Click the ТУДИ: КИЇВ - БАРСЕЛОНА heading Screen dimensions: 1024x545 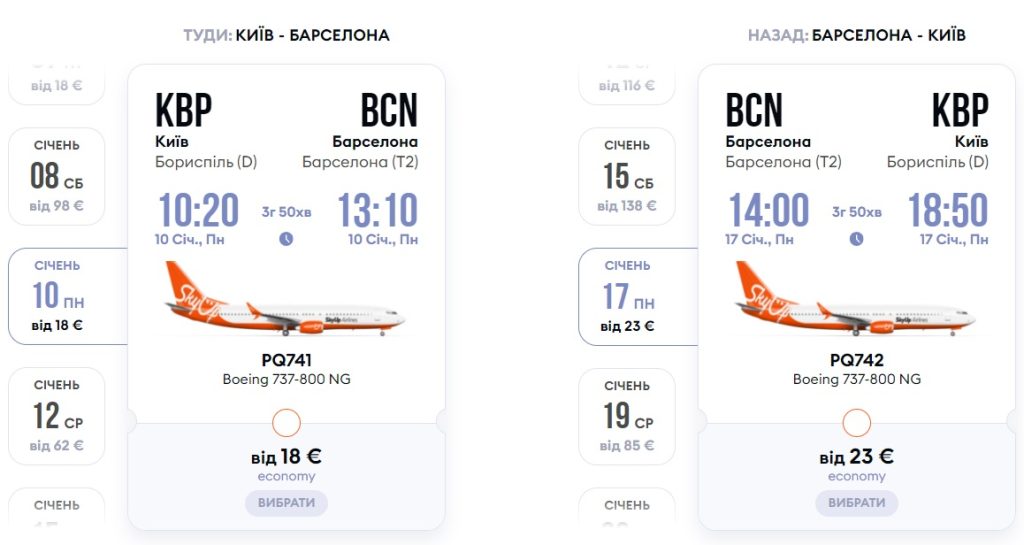click(286, 36)
